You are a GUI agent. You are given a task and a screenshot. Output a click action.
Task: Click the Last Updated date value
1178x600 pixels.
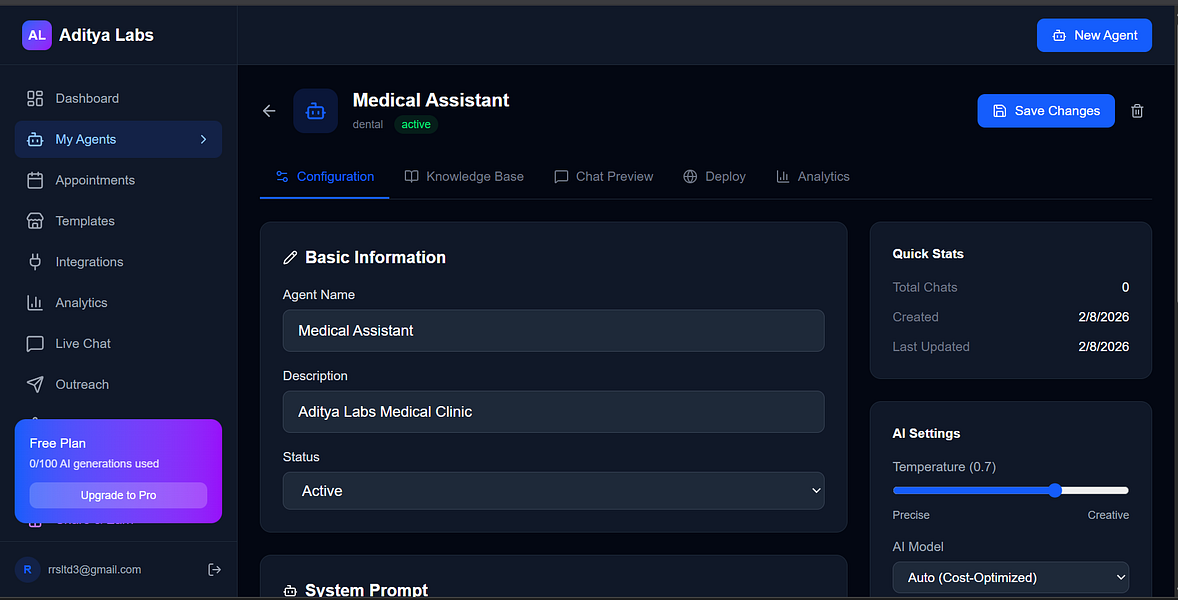[1104, 347]
